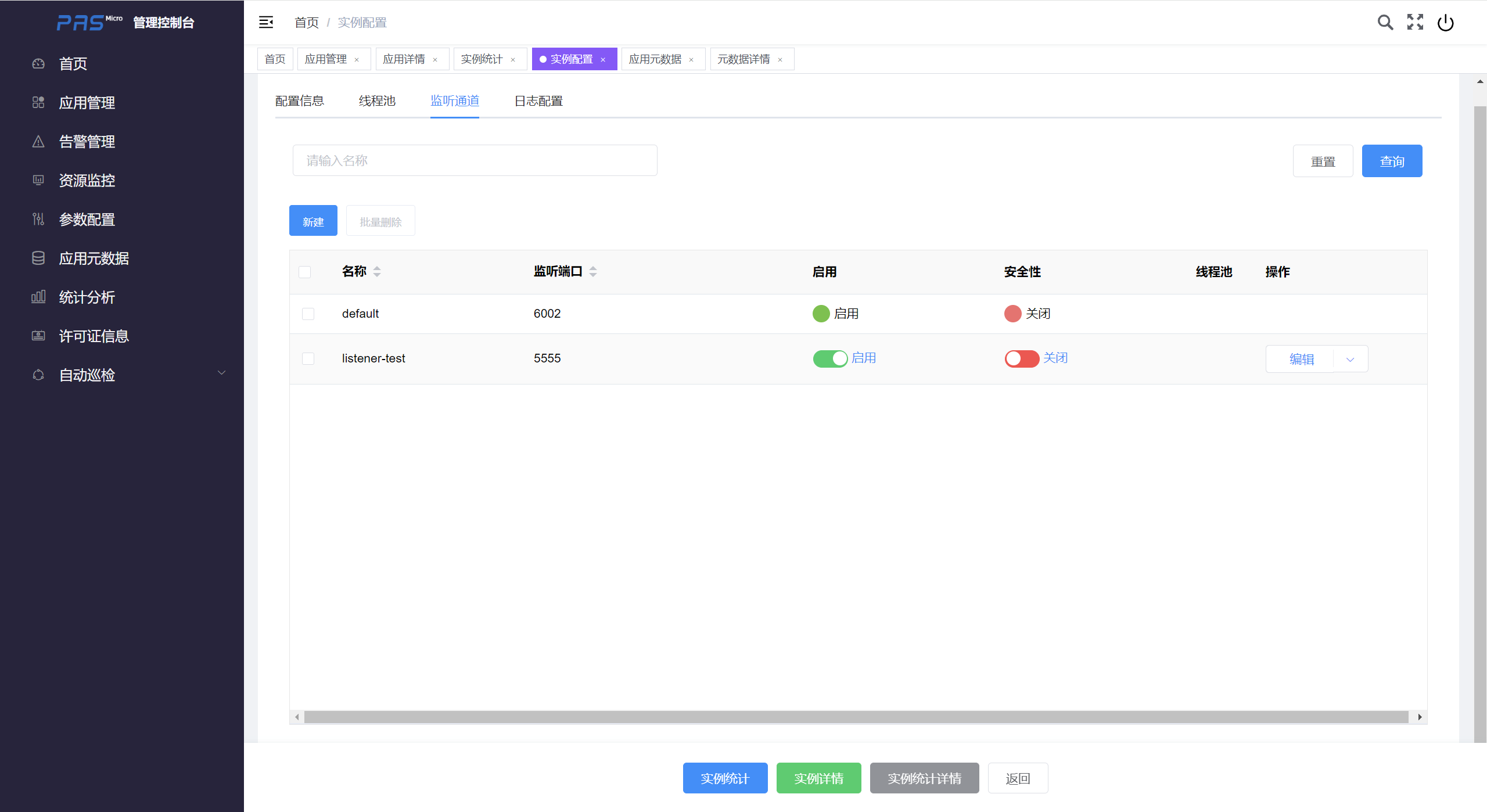The height and width of the screenshot is (812, 1487).
Task: Click the 实例详情 green button
Action: (818, 778)
